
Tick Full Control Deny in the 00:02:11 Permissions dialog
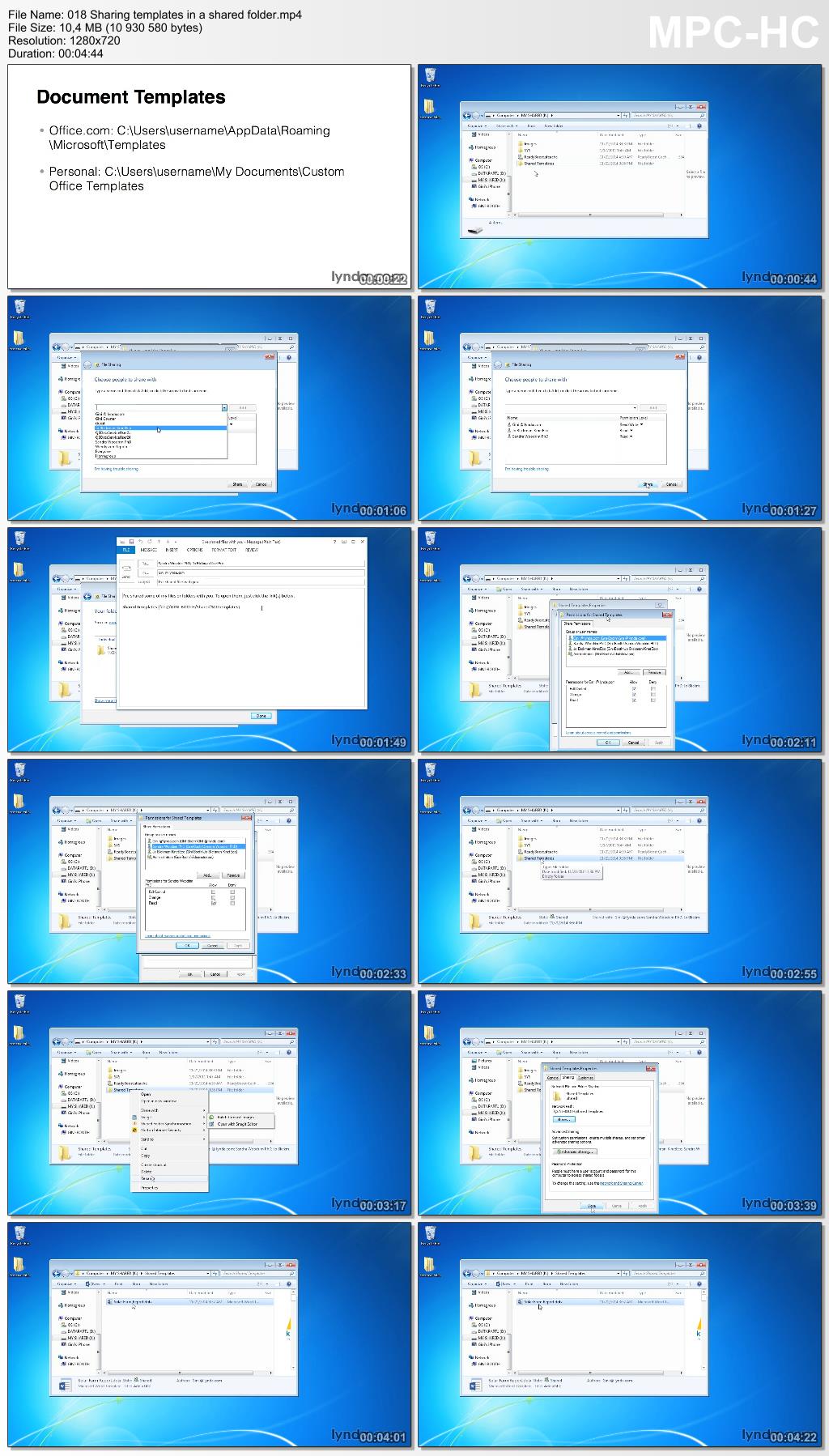pos(653,688)
